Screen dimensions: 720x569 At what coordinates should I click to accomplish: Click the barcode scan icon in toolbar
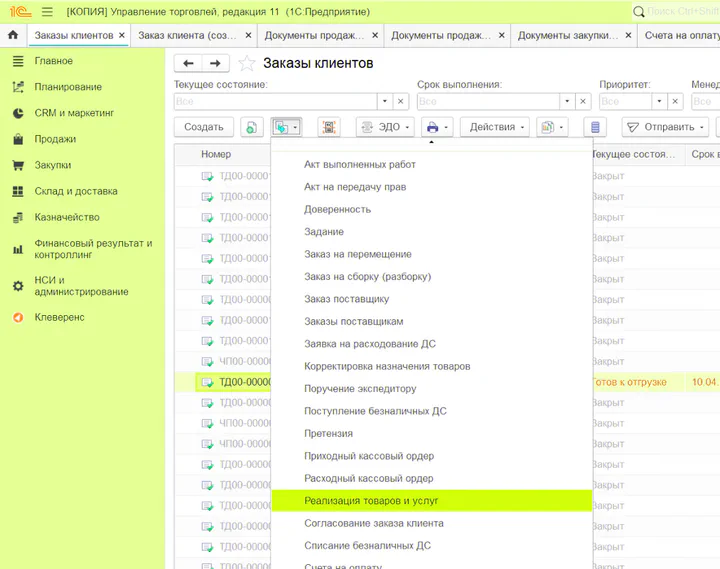(329, 127)
